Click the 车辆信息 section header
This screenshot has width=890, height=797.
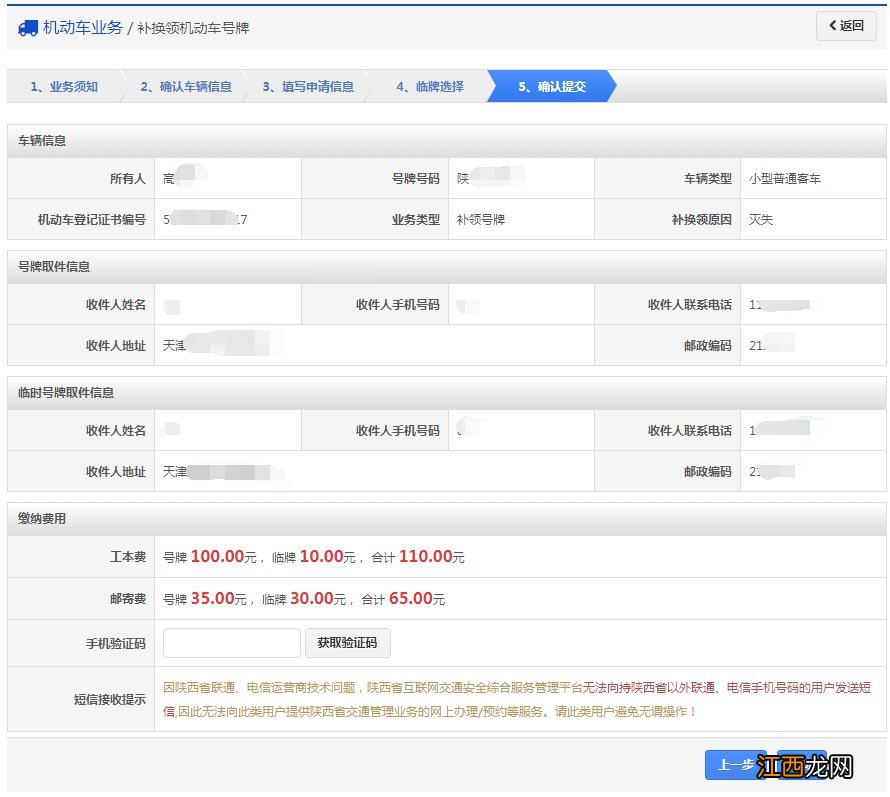(42, 141)
